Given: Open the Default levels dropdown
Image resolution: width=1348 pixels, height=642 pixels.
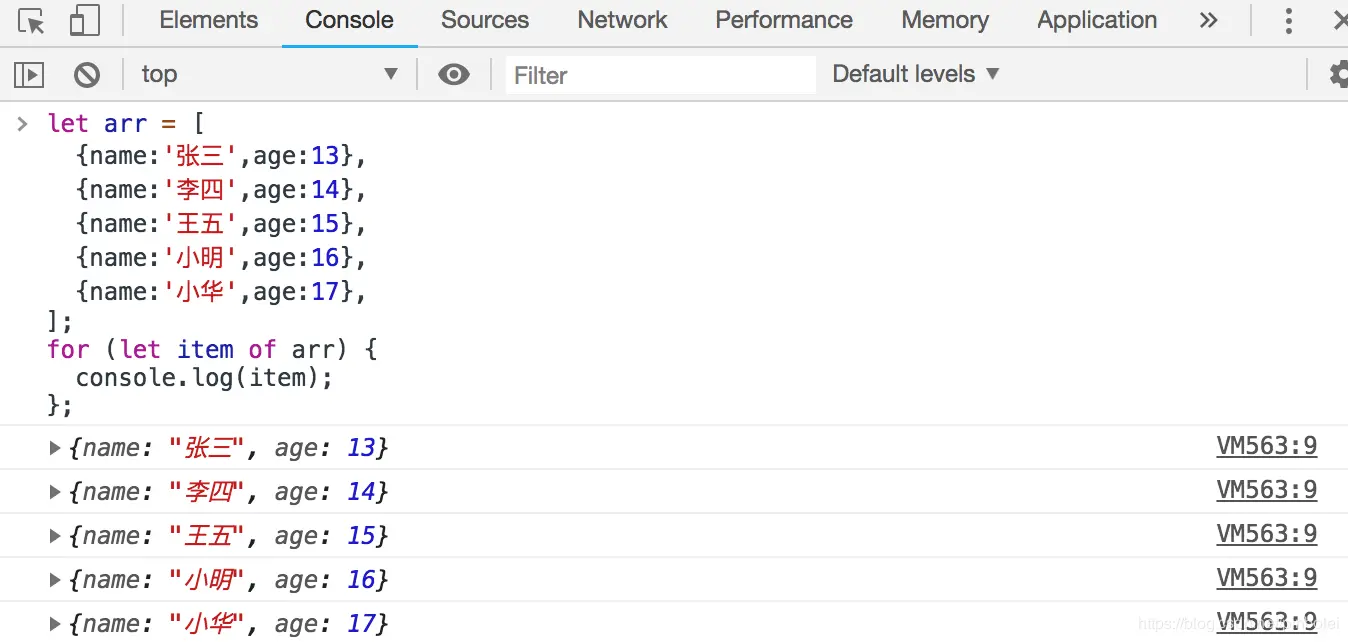Looking at the screenshot, I should coord(915,74).
